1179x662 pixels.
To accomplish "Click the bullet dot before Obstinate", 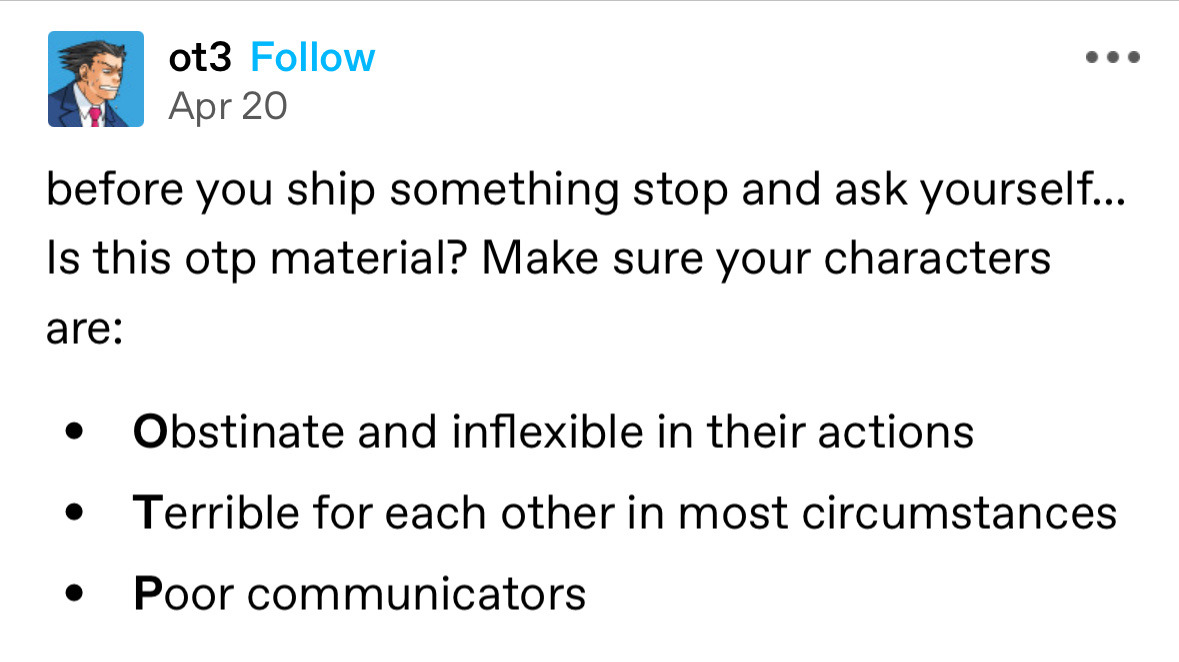I will pyautogui.click(x=73, y=433).
